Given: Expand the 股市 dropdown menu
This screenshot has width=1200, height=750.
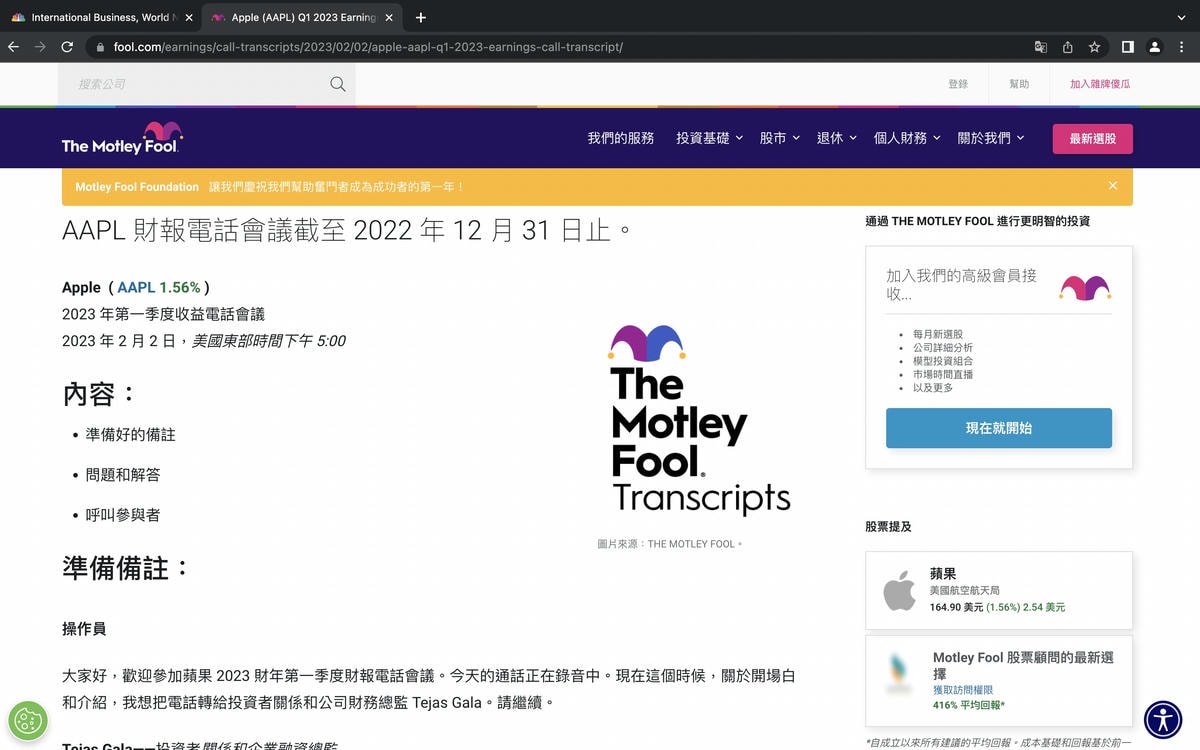Looking at the screenshot, I should point(779,138).
